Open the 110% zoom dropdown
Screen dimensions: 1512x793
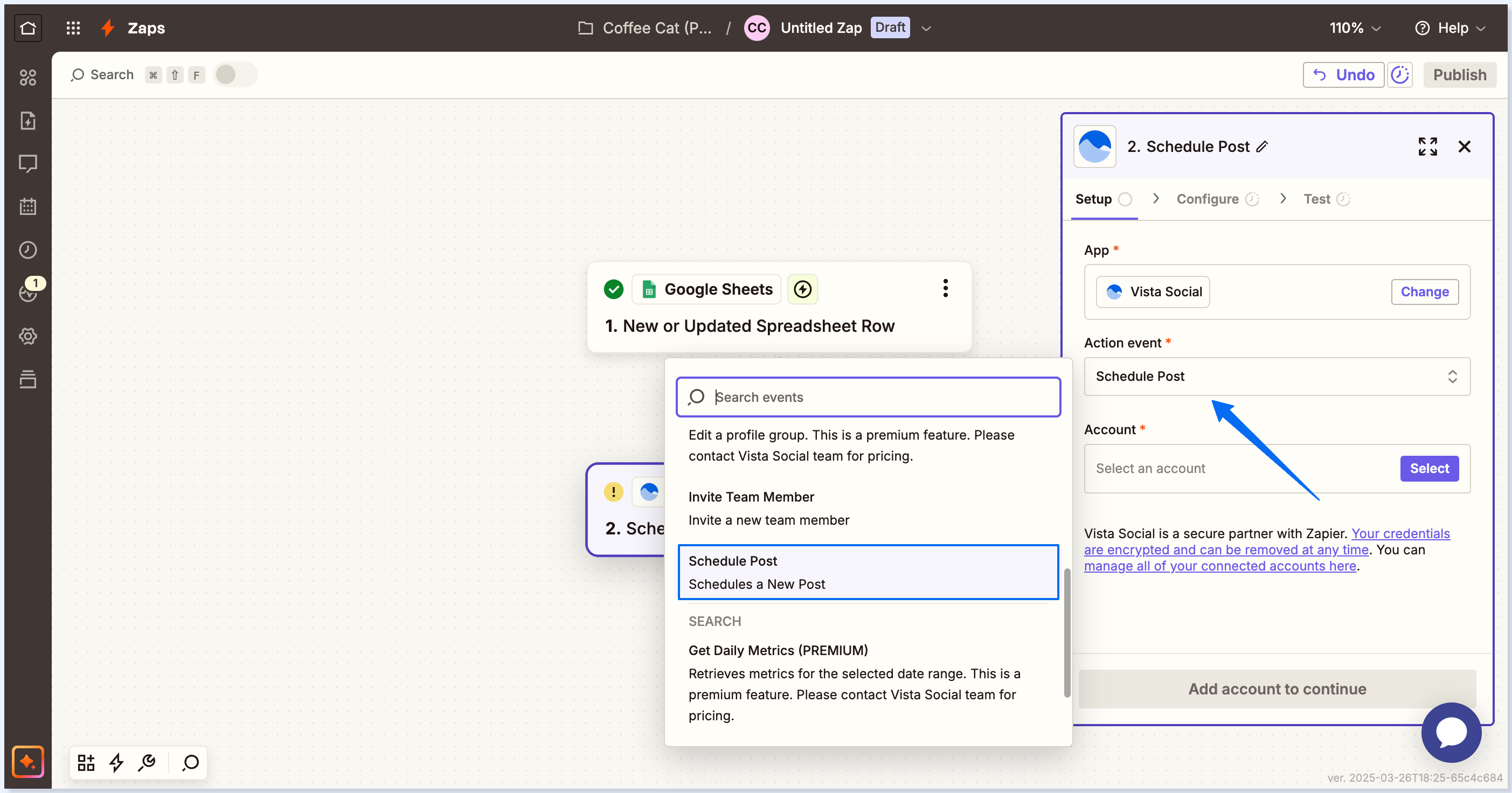tap(1355, 27)
